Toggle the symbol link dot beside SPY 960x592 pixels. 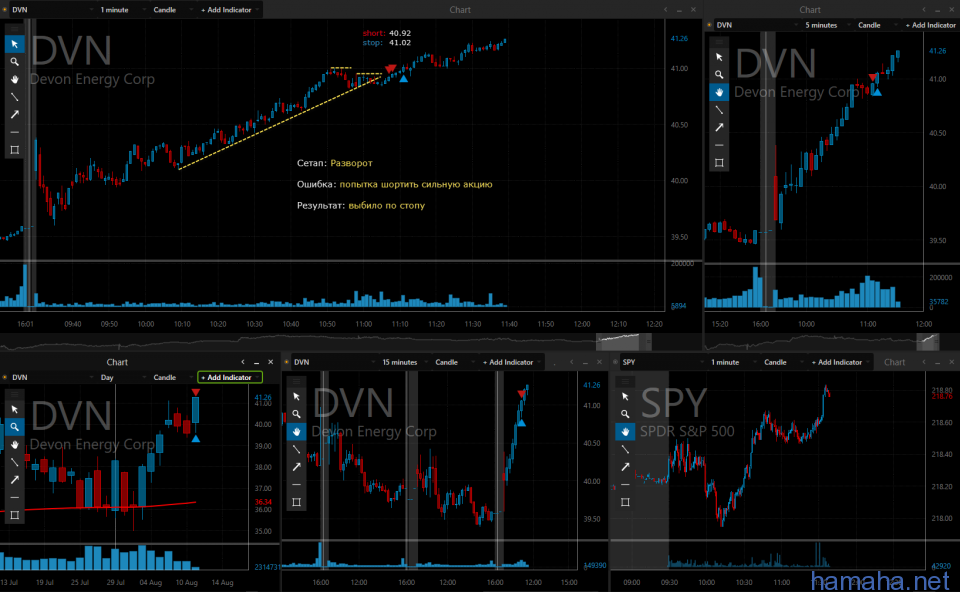615,362
